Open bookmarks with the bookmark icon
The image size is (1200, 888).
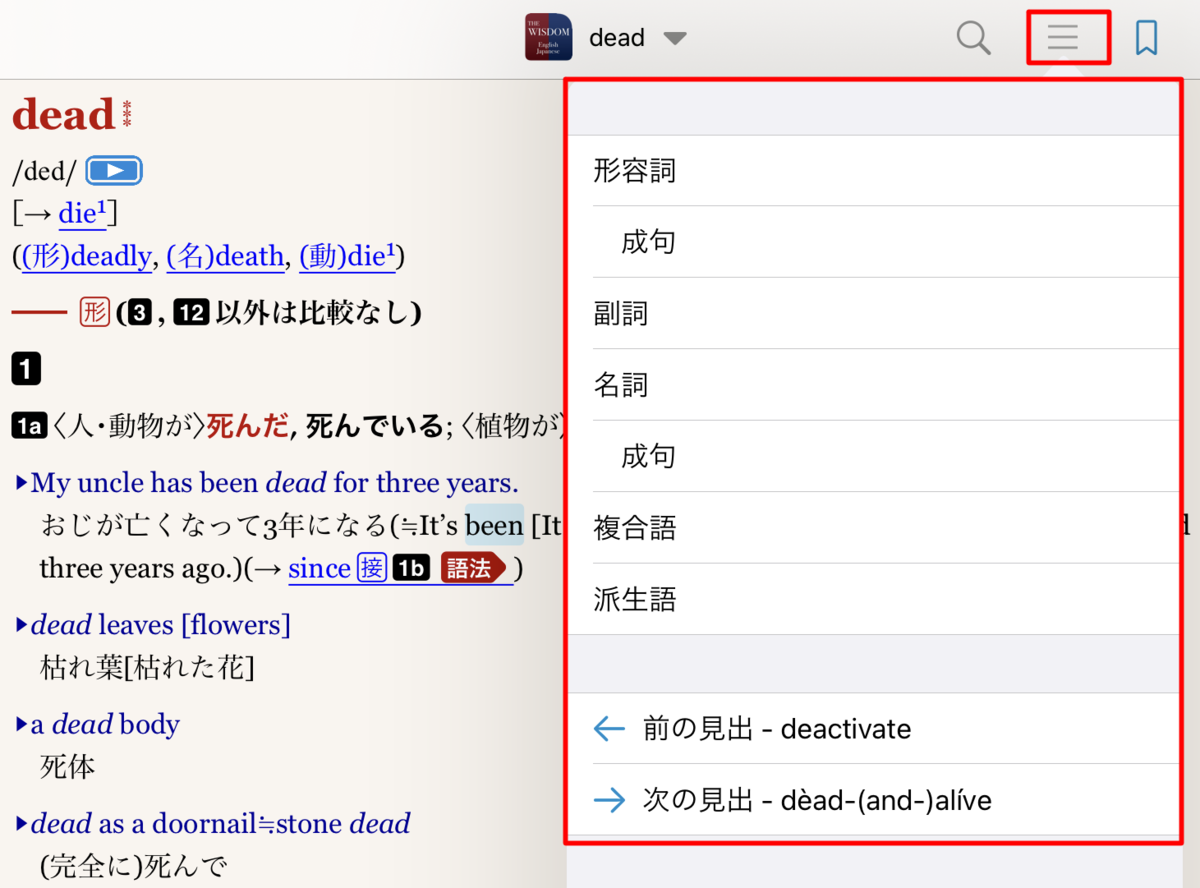click(1146, 37)
